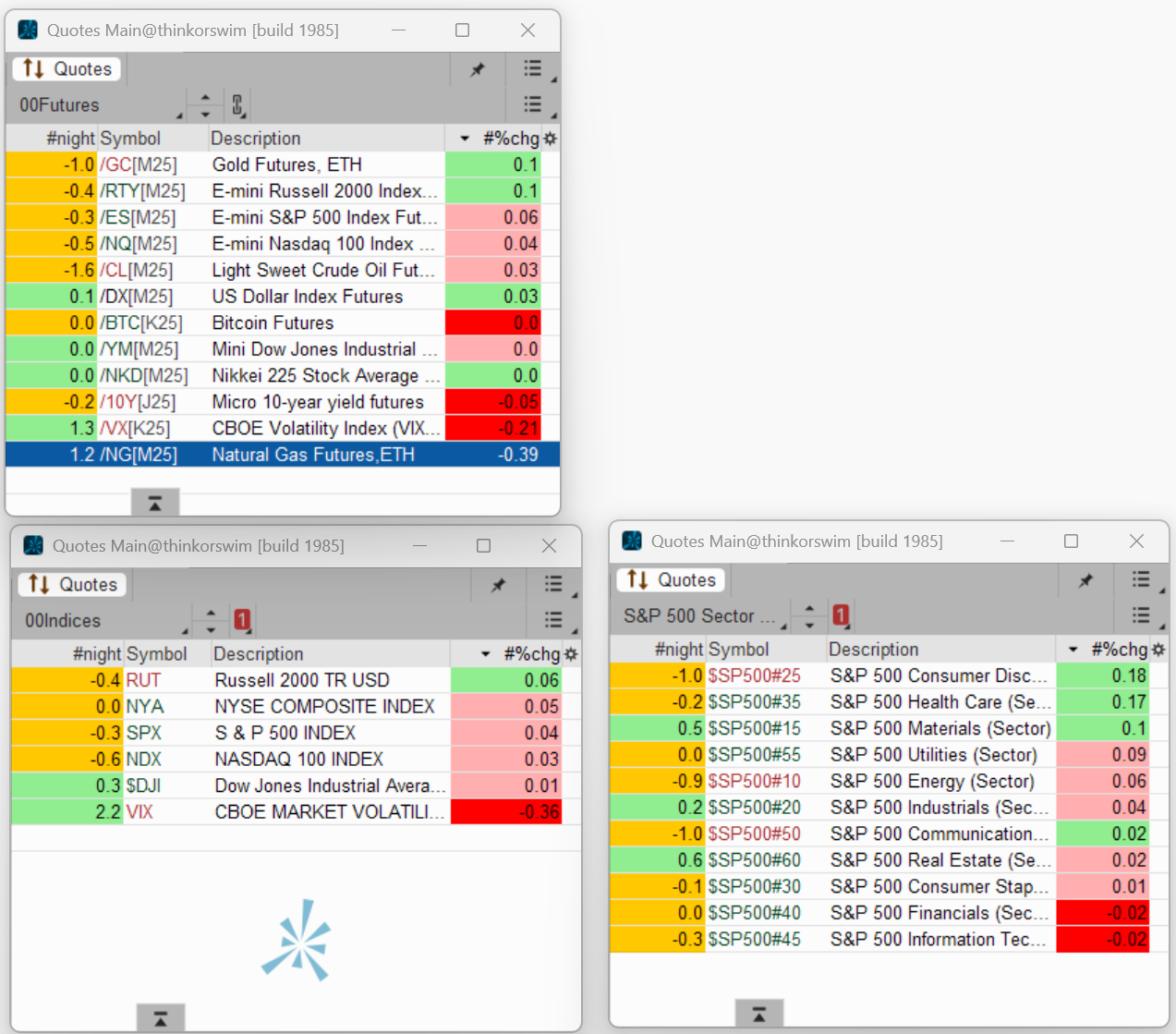Viewport: 1176px width, 1034px height.
Task: Pin the 00Futures quotes window
Action: [x=478, y=69]
